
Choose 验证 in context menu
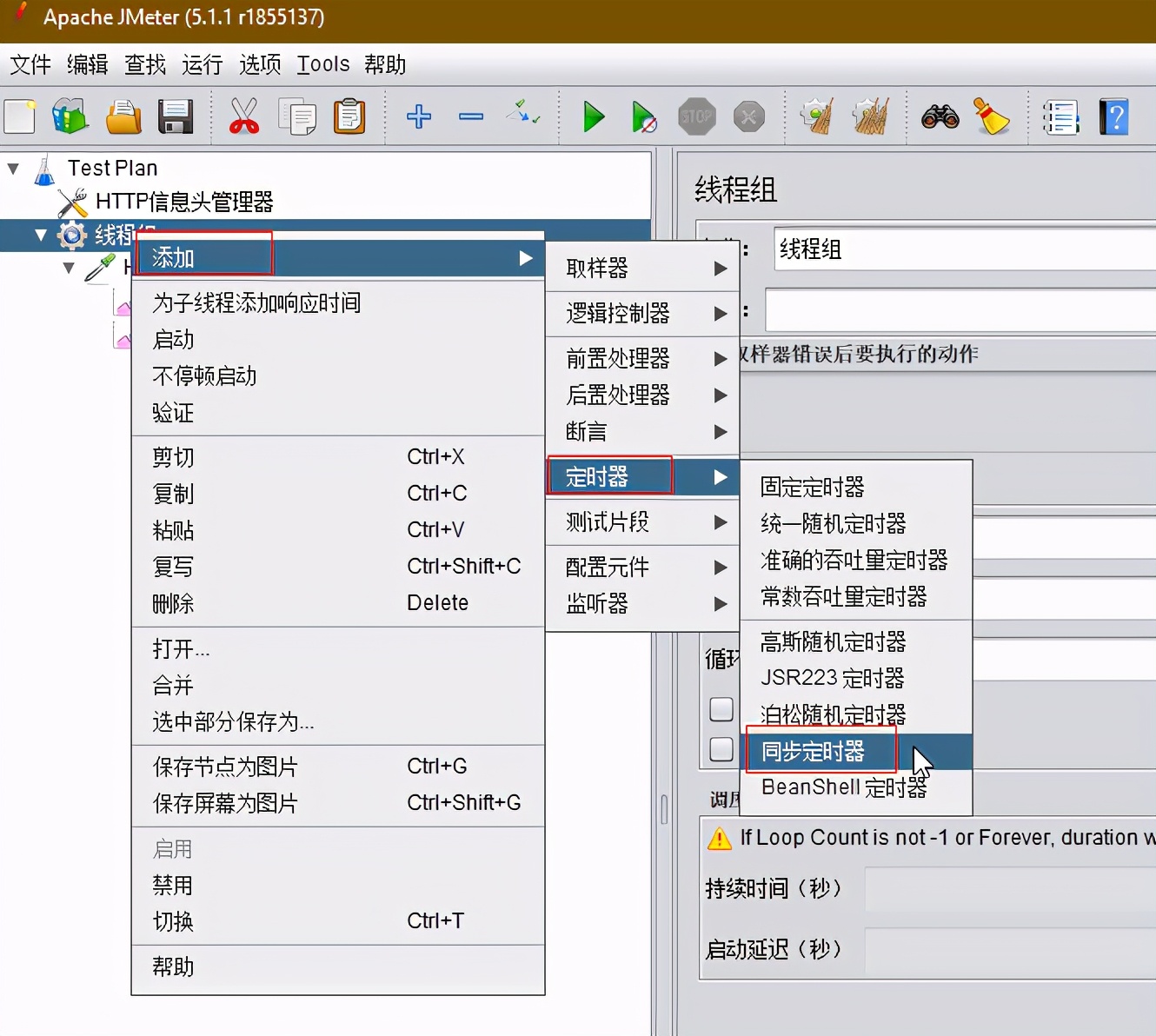(338, 412)
